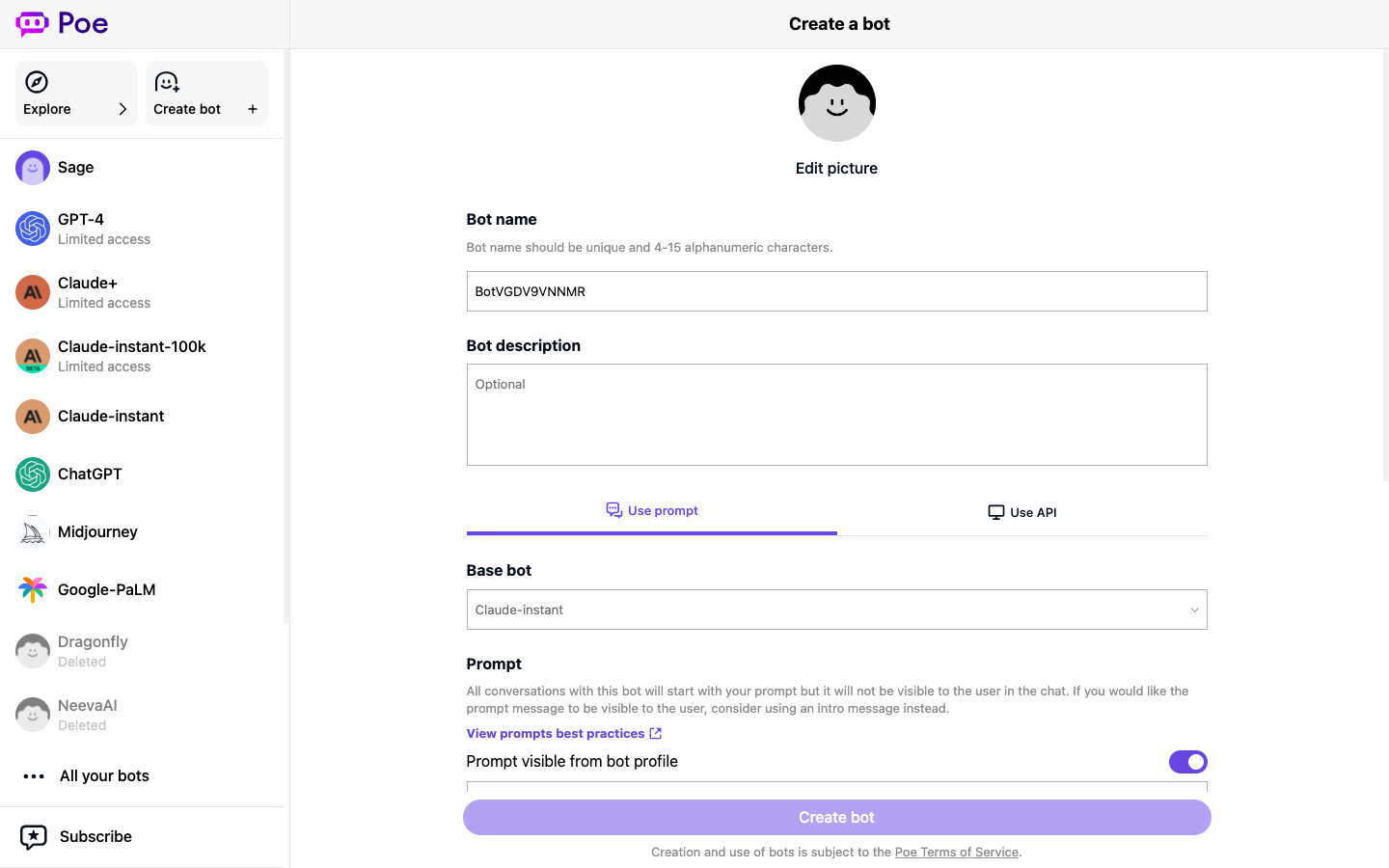Open the Sage bot avatar
The image size is (1389, 868).
pos(33,168)
